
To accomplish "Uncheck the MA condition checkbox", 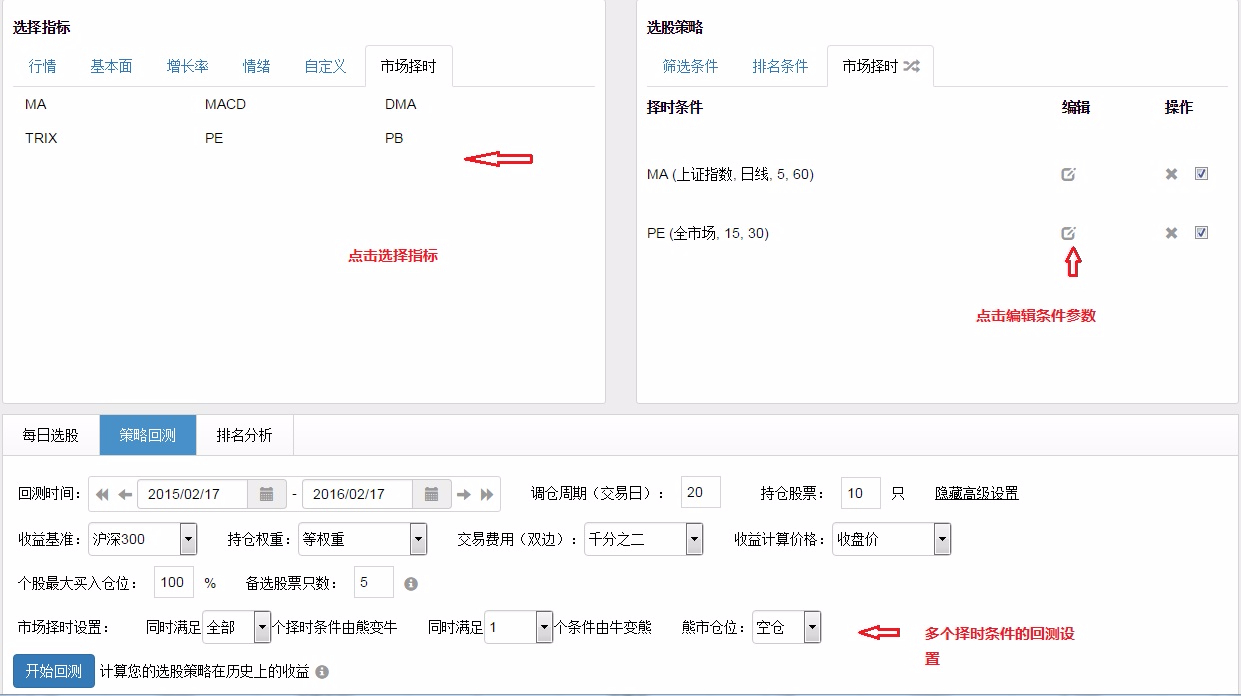I will (x=1201, y=173).
